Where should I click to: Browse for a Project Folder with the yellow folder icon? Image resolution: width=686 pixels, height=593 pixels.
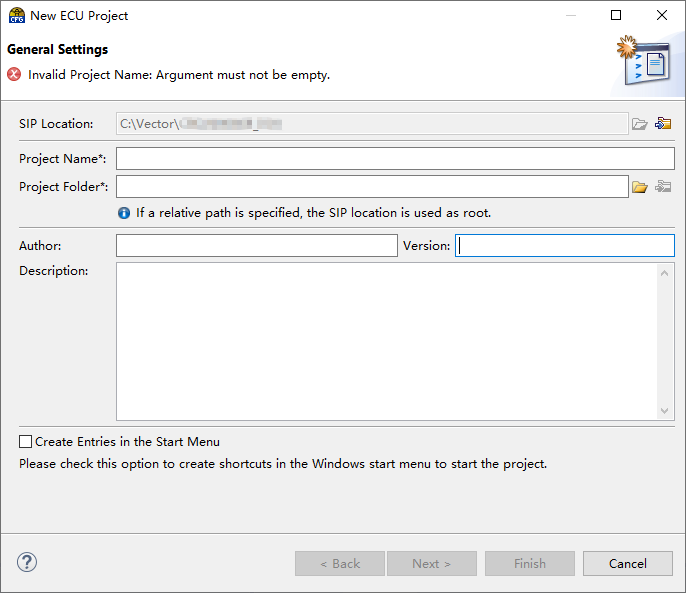point(640,187)
